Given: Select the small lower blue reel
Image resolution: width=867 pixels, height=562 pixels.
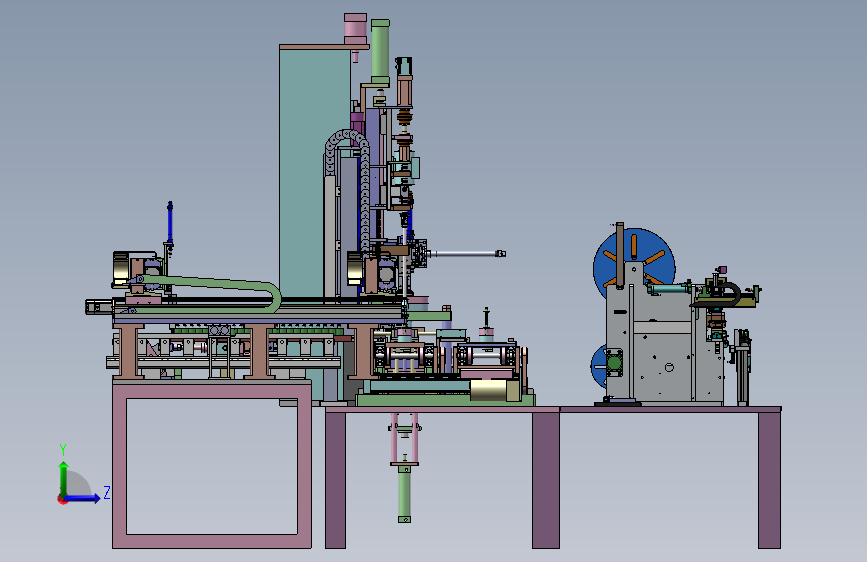Looking at the screenshot, I should pyautogui.click(x=599, y=367).
